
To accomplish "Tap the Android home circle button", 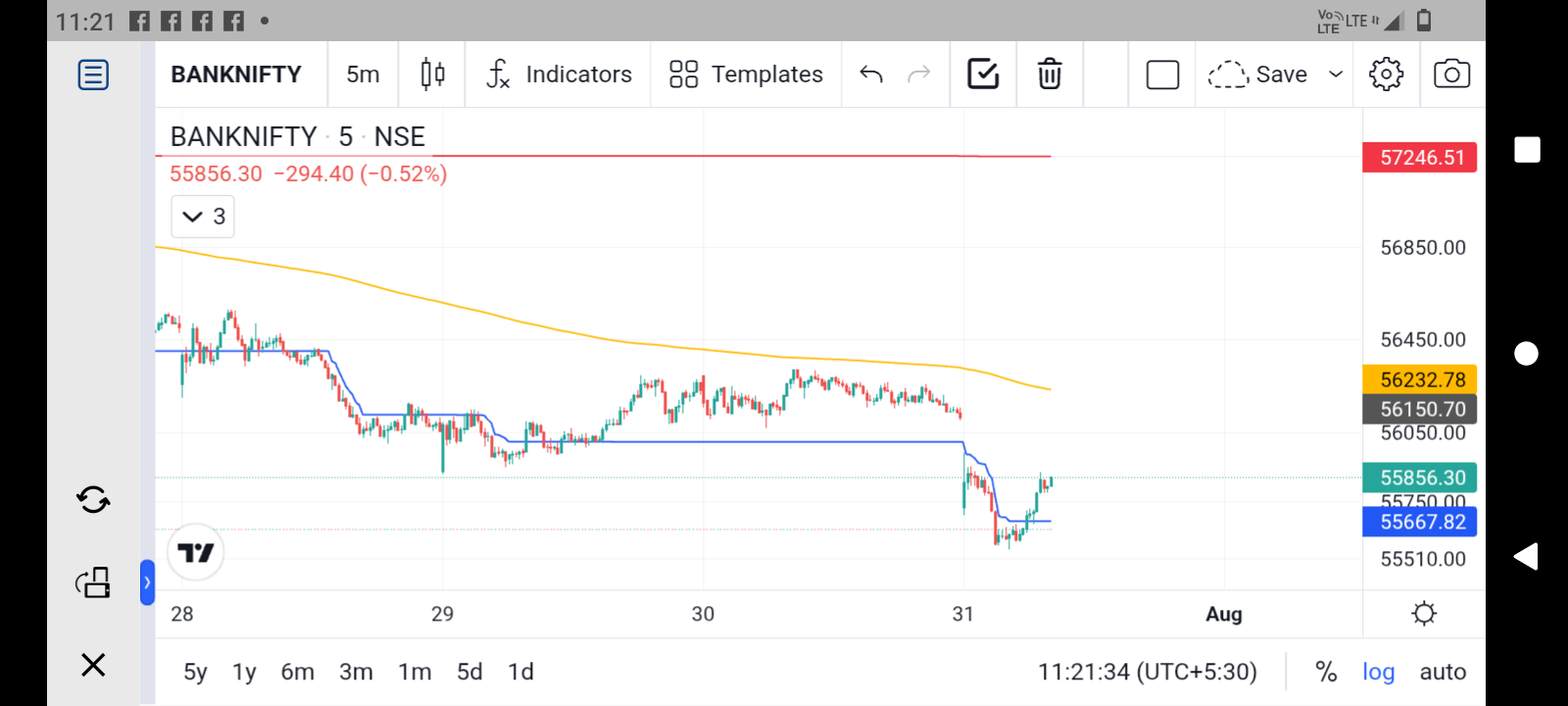I will 1527,353.
